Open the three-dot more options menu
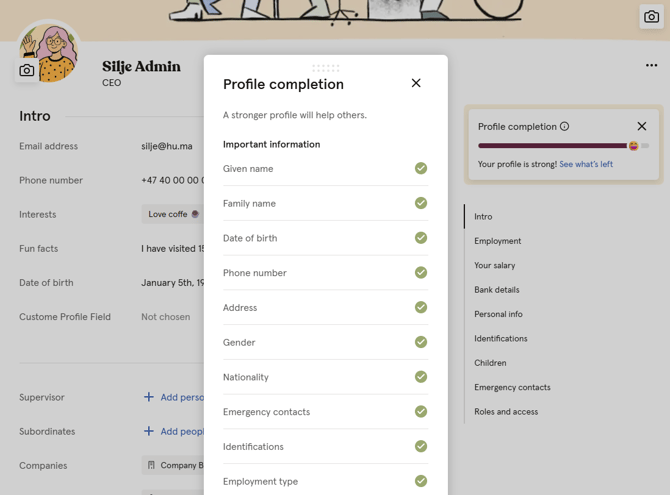Viewport: 670px width, 495px height. click(651, 66)
